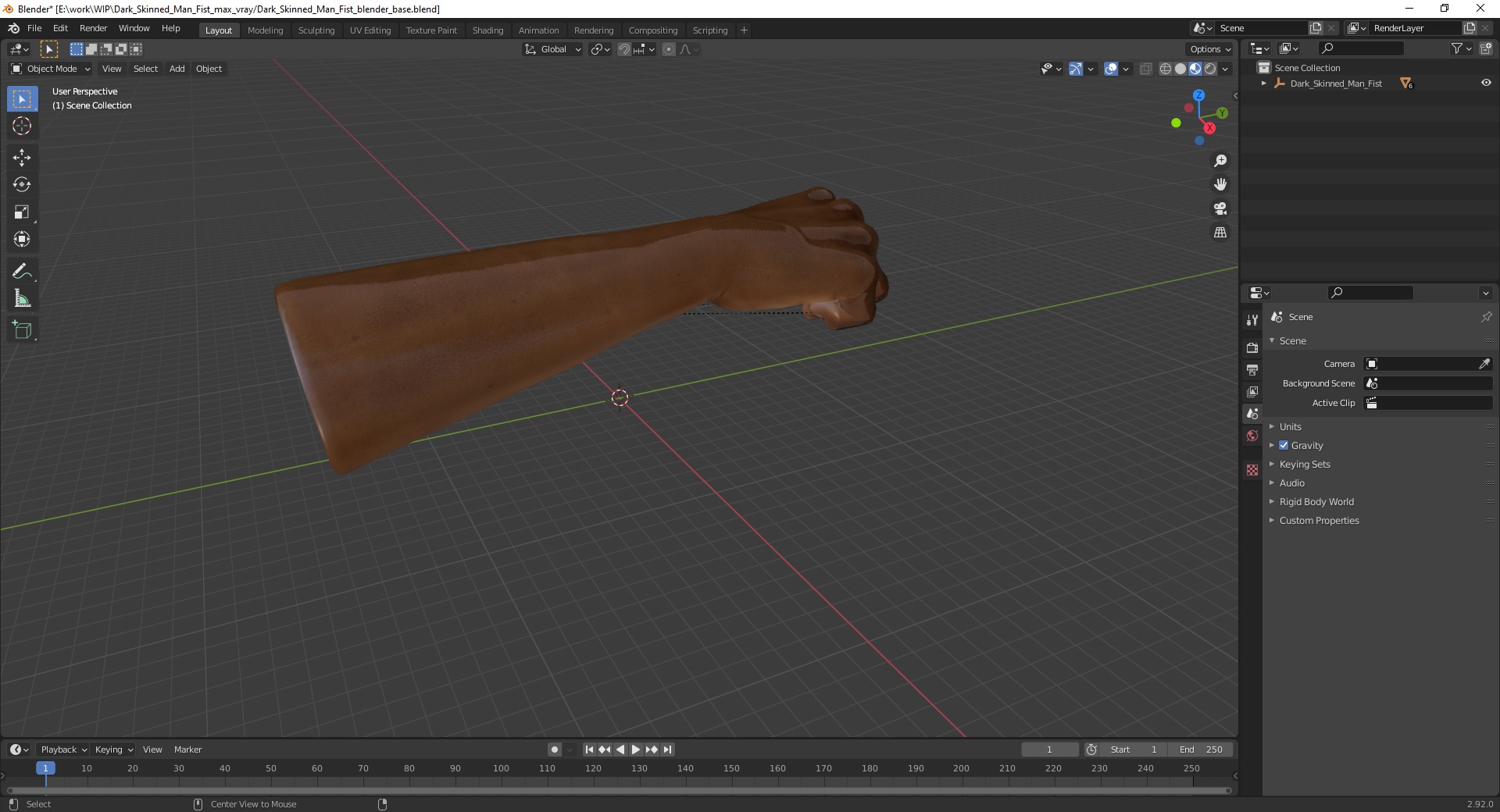1500x812 pixels.
Task: Toggle proportional editing button
Action: click(x=669, y=49)
